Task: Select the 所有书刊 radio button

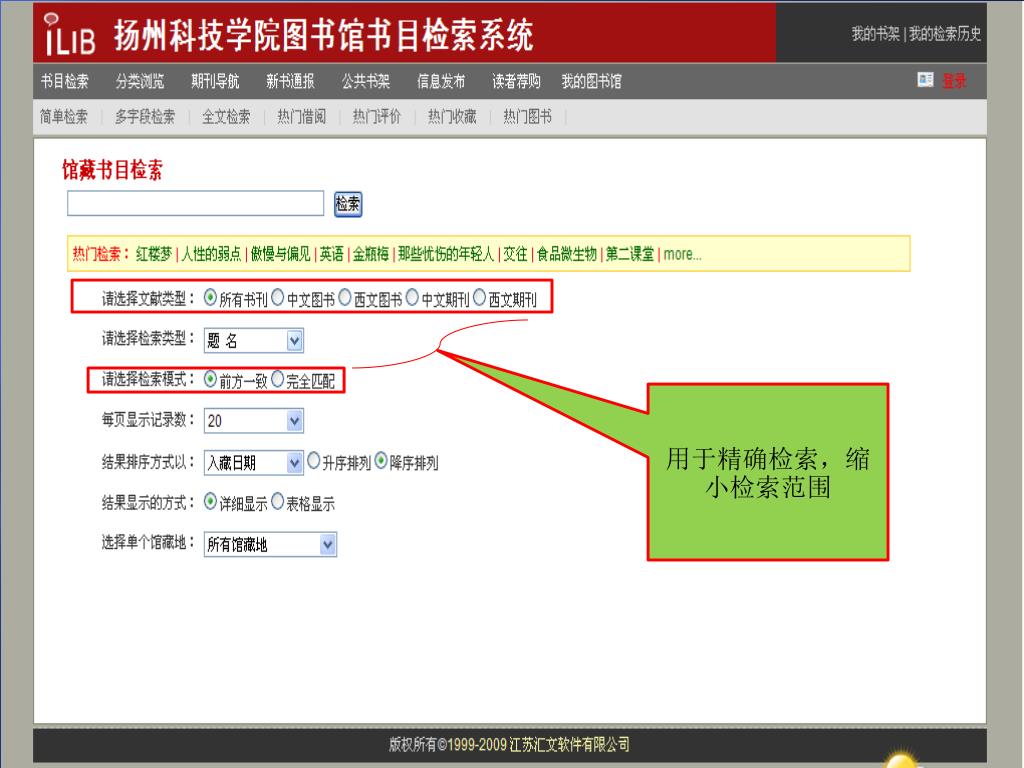Action: pyautogui.click(x=210, y=298)
